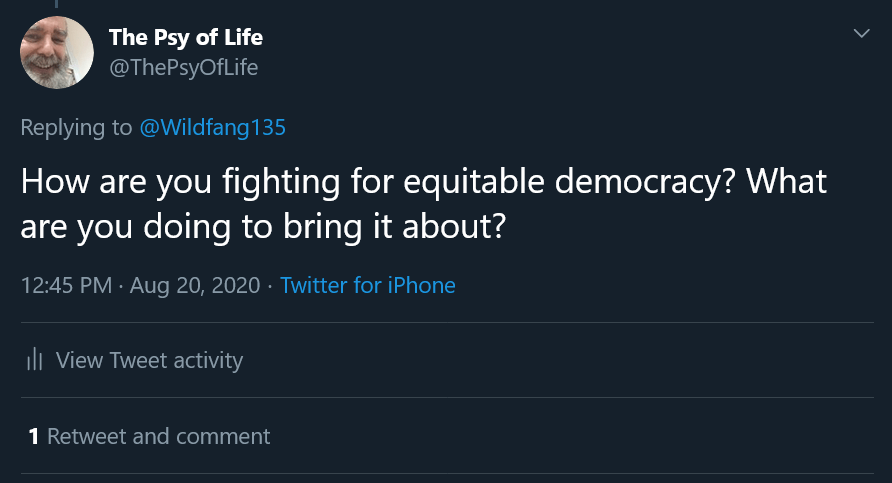Screen dimensions: 892x483
Task: View the 1 Retweet and comment list
Action: tap(150, 436)
